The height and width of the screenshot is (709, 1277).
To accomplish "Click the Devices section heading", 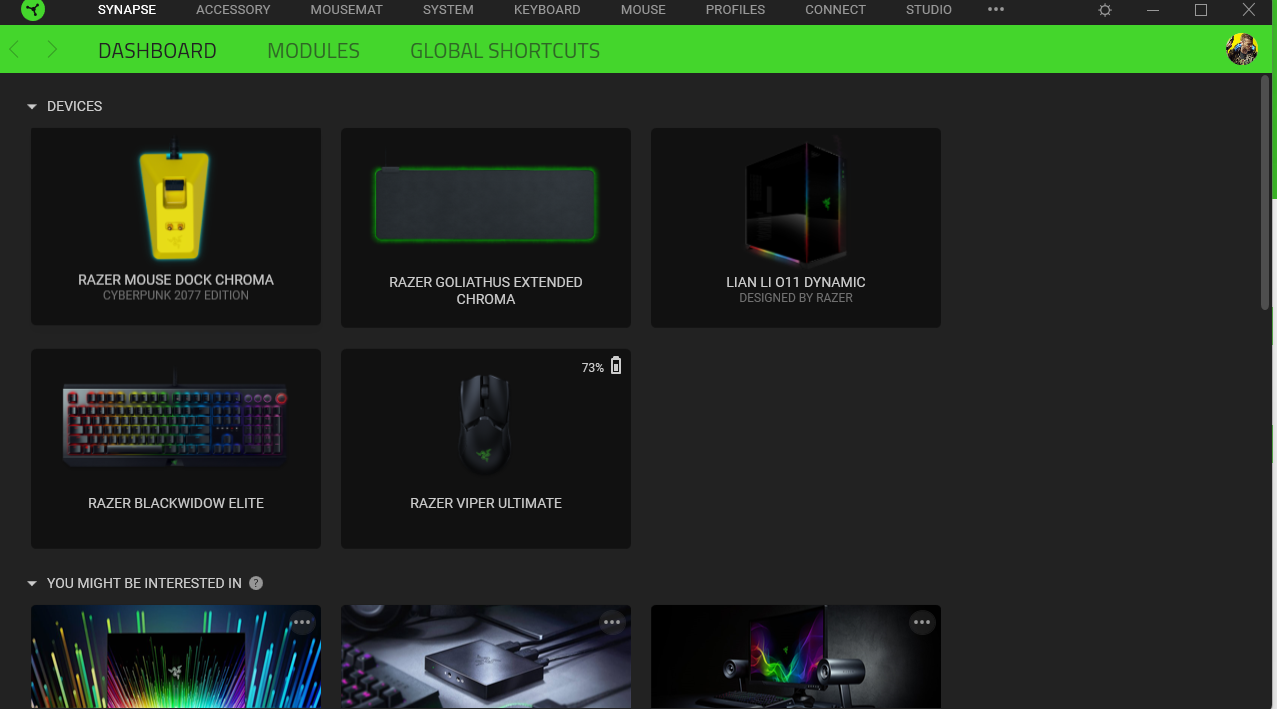I will point(75,106).
